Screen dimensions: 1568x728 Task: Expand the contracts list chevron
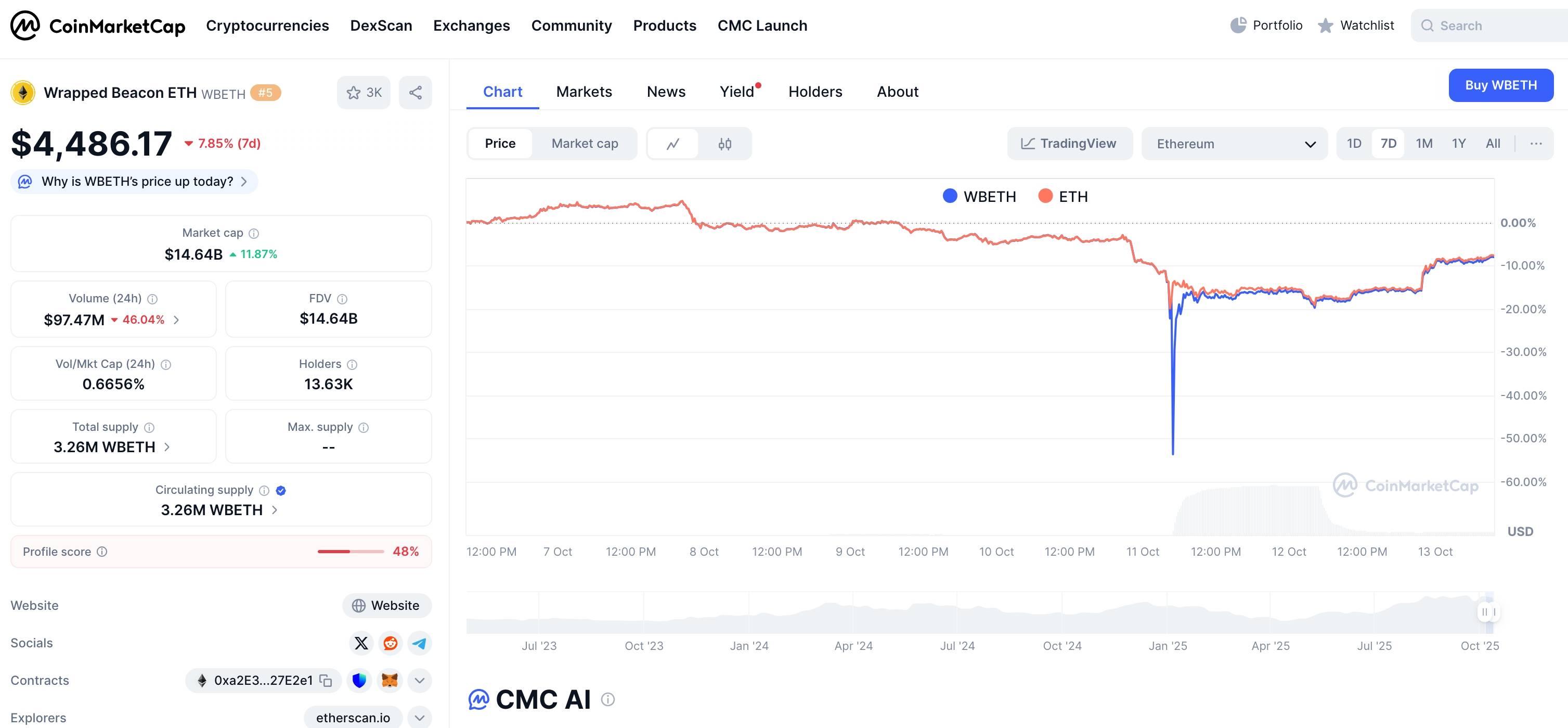click(419, 681)
